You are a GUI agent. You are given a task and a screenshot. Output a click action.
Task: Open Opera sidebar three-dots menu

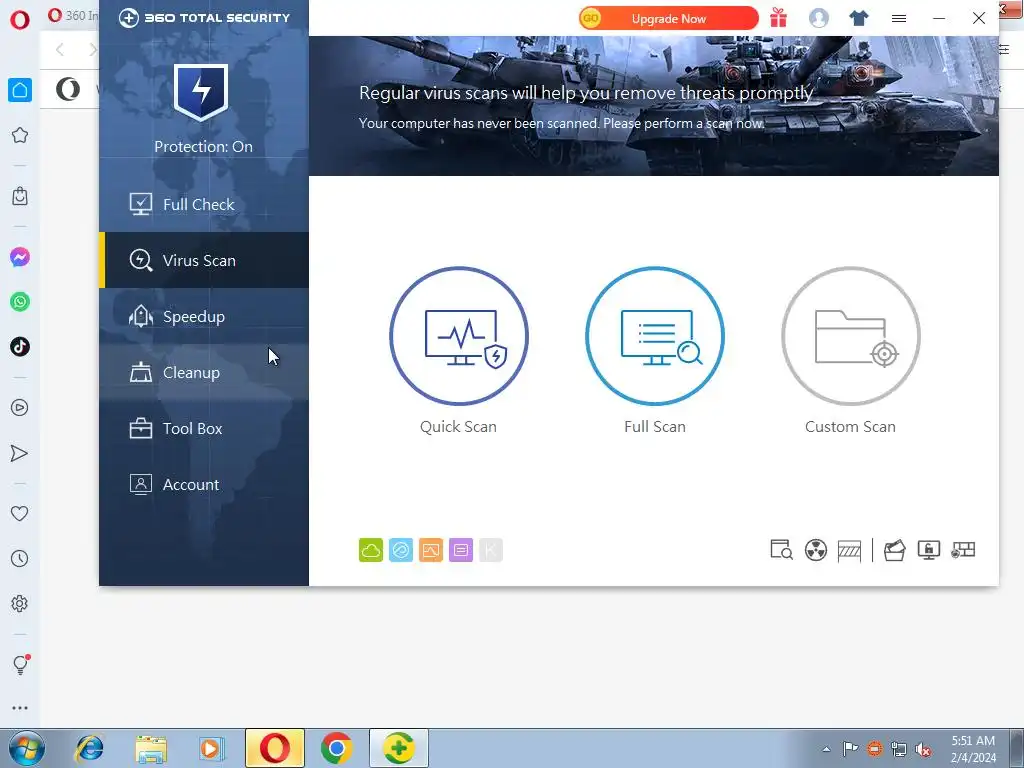click(x=20, y=708)
